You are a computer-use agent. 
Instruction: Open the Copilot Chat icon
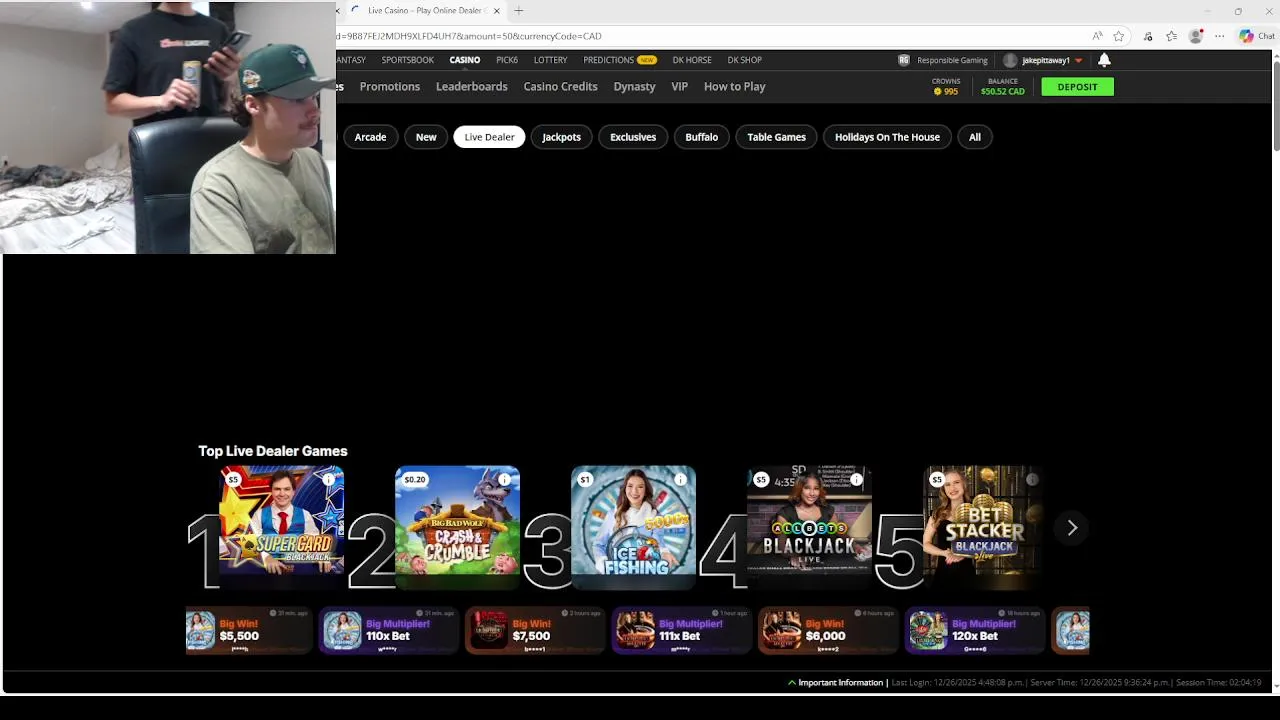pyautogui.click(x=1246, y=36)
